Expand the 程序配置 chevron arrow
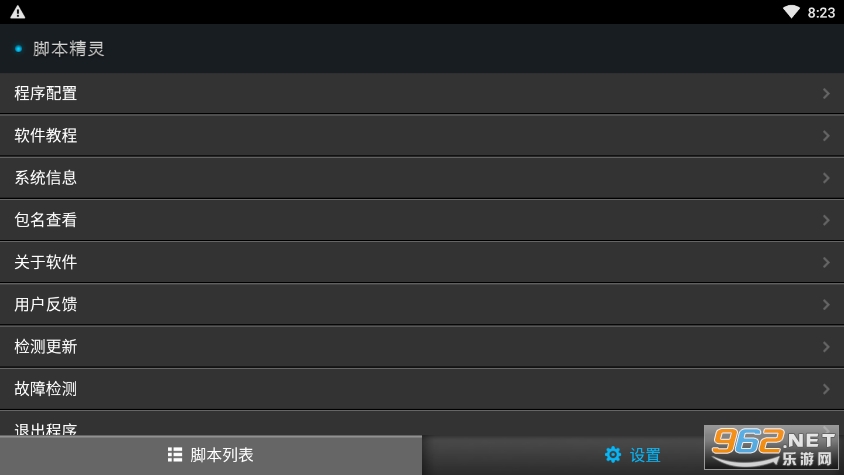844x475 pixels. [x=826, y=94]
